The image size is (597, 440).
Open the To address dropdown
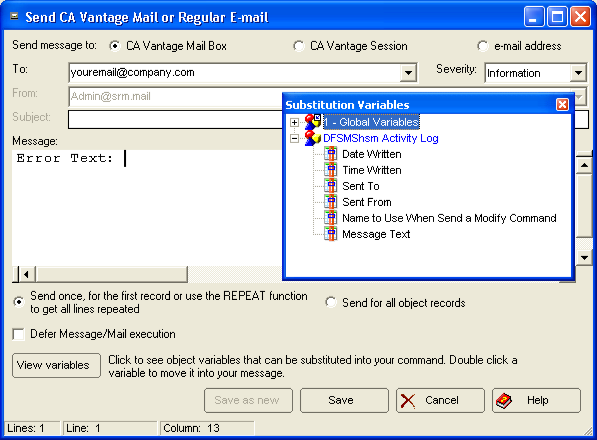pos(408,73)
